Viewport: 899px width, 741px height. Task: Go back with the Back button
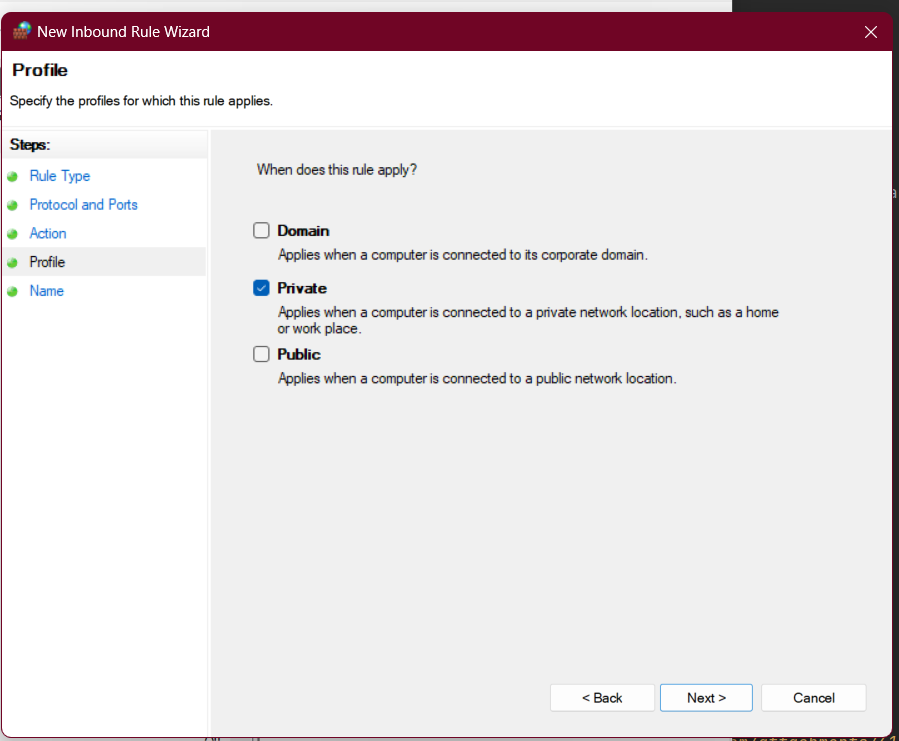point(602,698)
